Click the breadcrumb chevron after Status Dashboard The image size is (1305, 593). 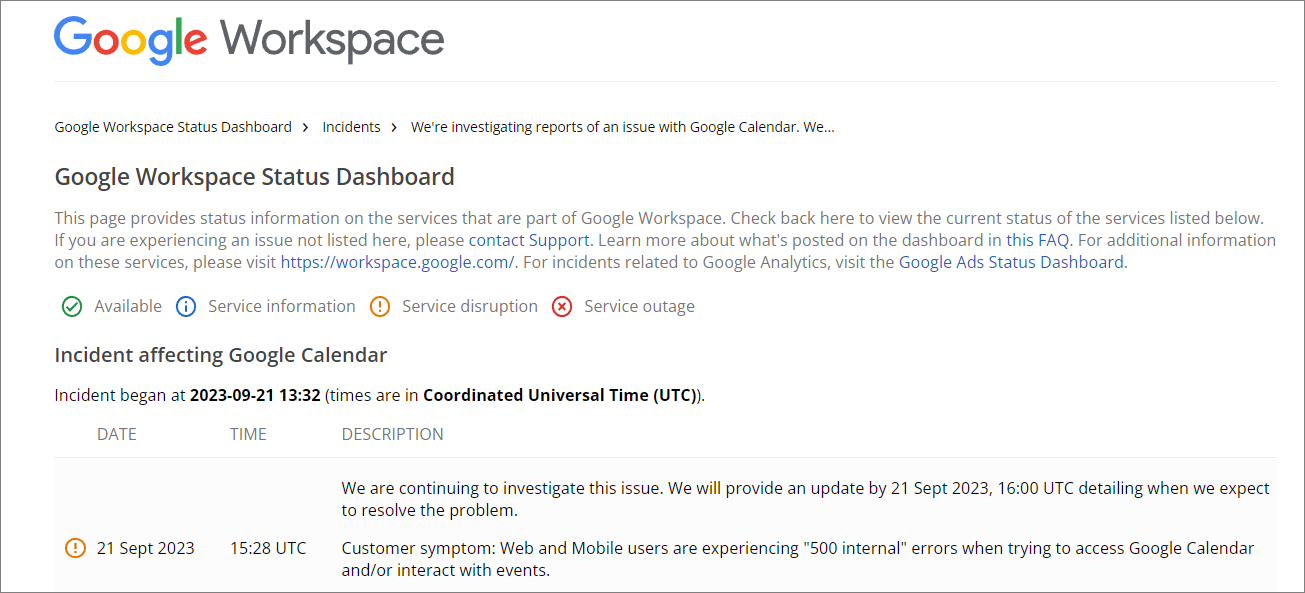point(306,127)
